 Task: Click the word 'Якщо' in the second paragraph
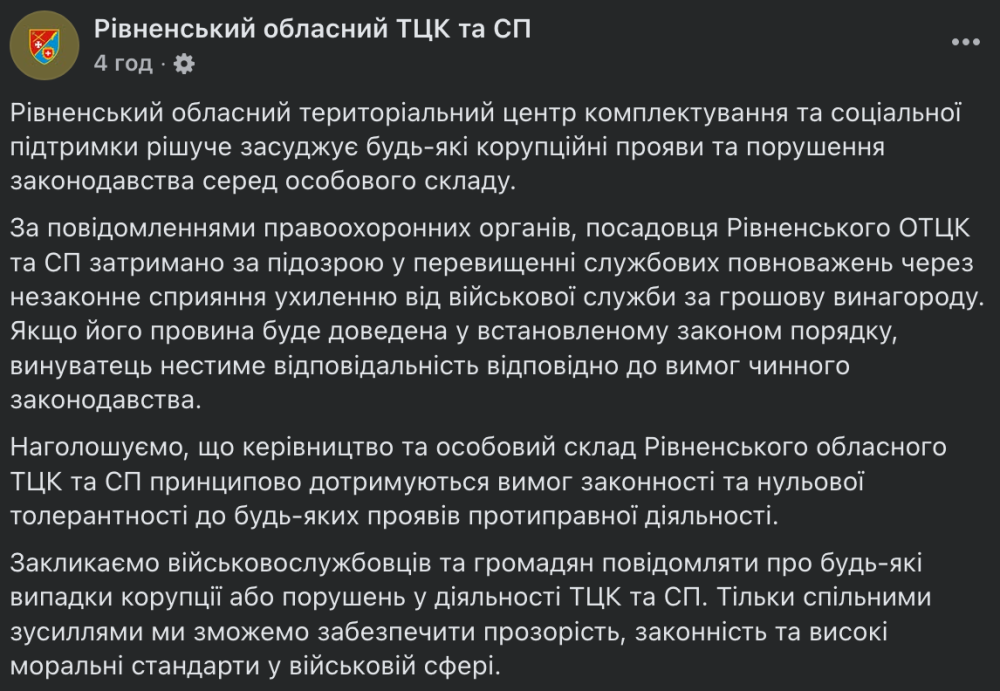tap(42, 332)
